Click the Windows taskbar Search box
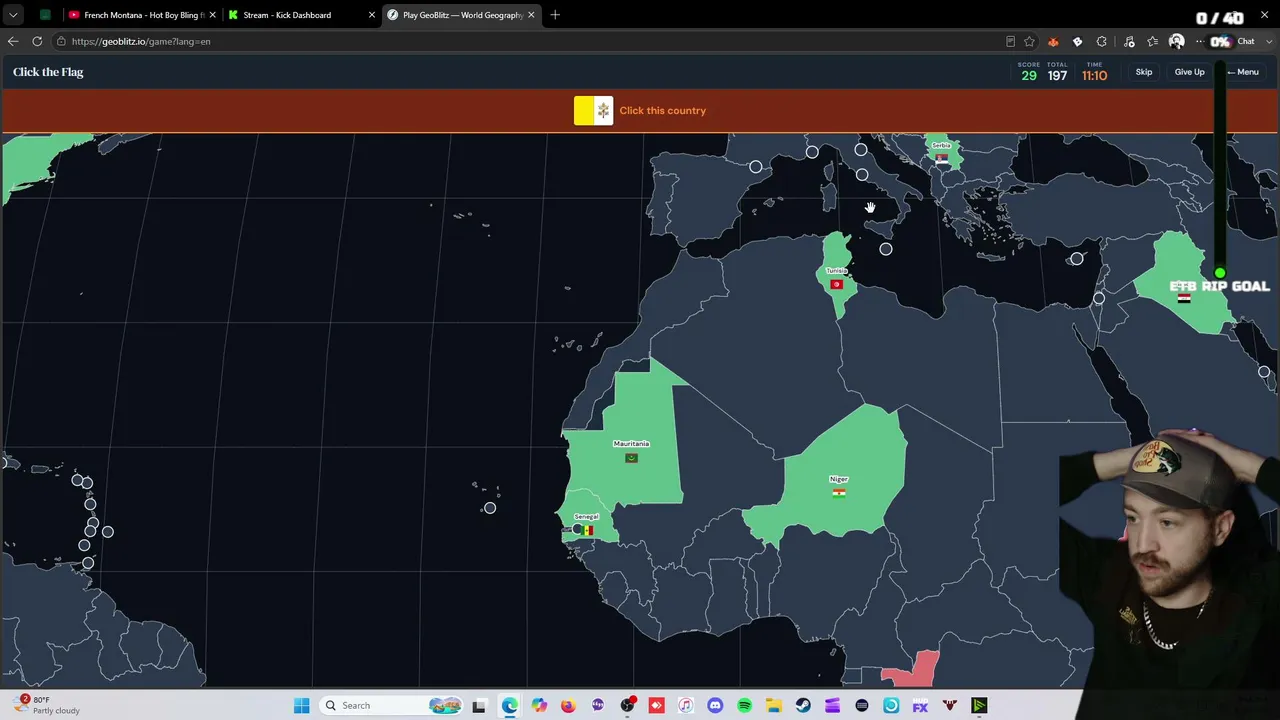The height and width of the screenshot is (720, 1280). (x=392, y=706)
